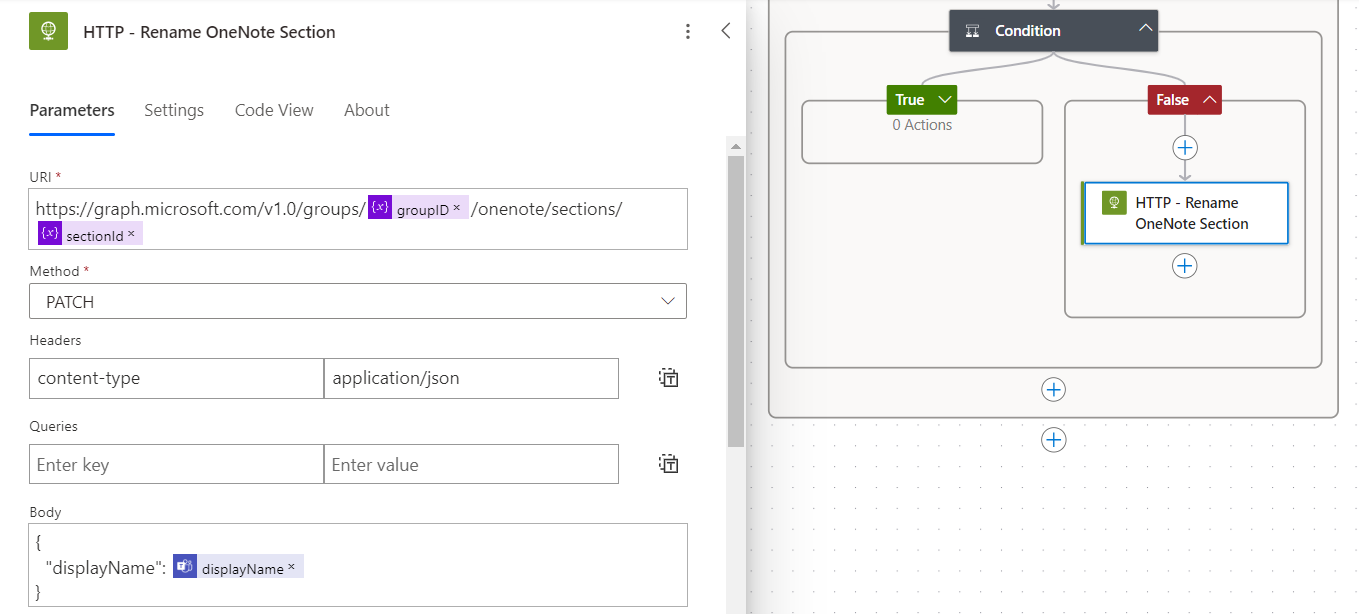Edit the application/json header value field

pos(471,379)
